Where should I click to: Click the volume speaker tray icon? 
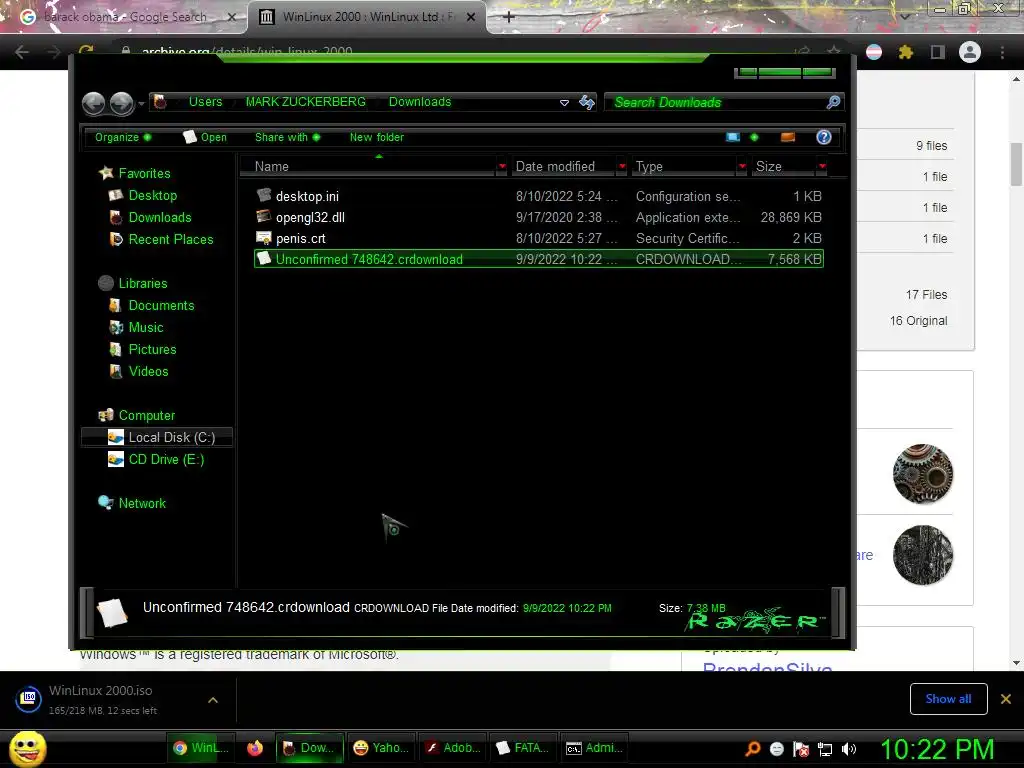(x=848, y=749)
